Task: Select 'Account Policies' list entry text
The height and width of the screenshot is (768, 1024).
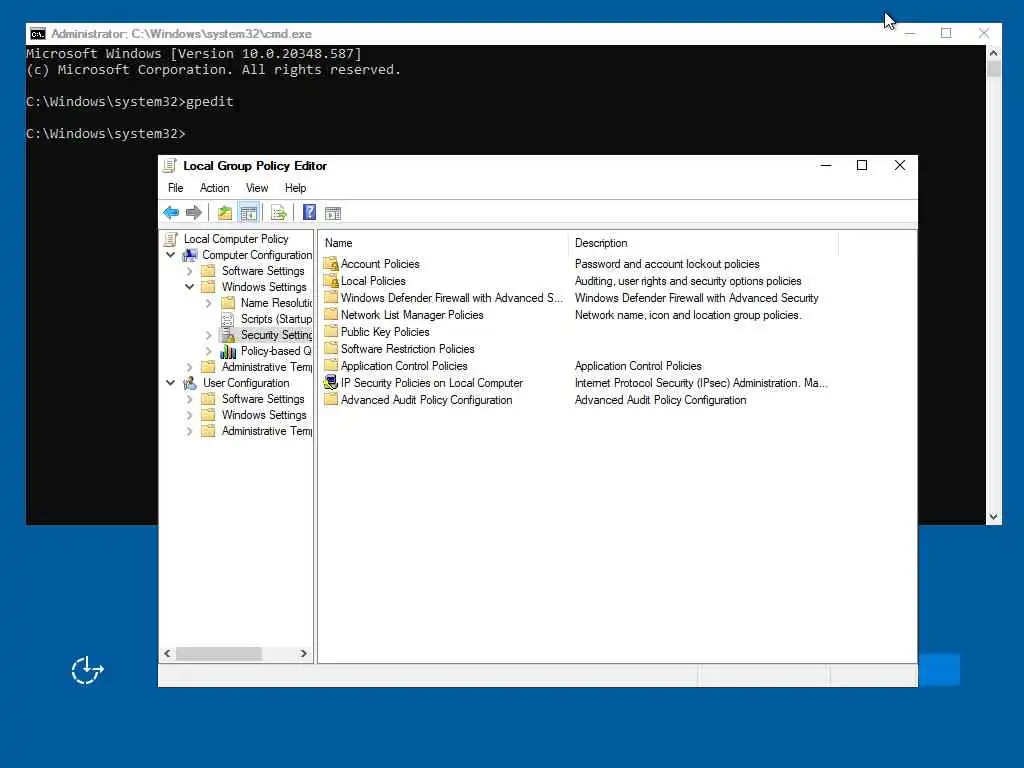Action: click(x=380, y=264)
